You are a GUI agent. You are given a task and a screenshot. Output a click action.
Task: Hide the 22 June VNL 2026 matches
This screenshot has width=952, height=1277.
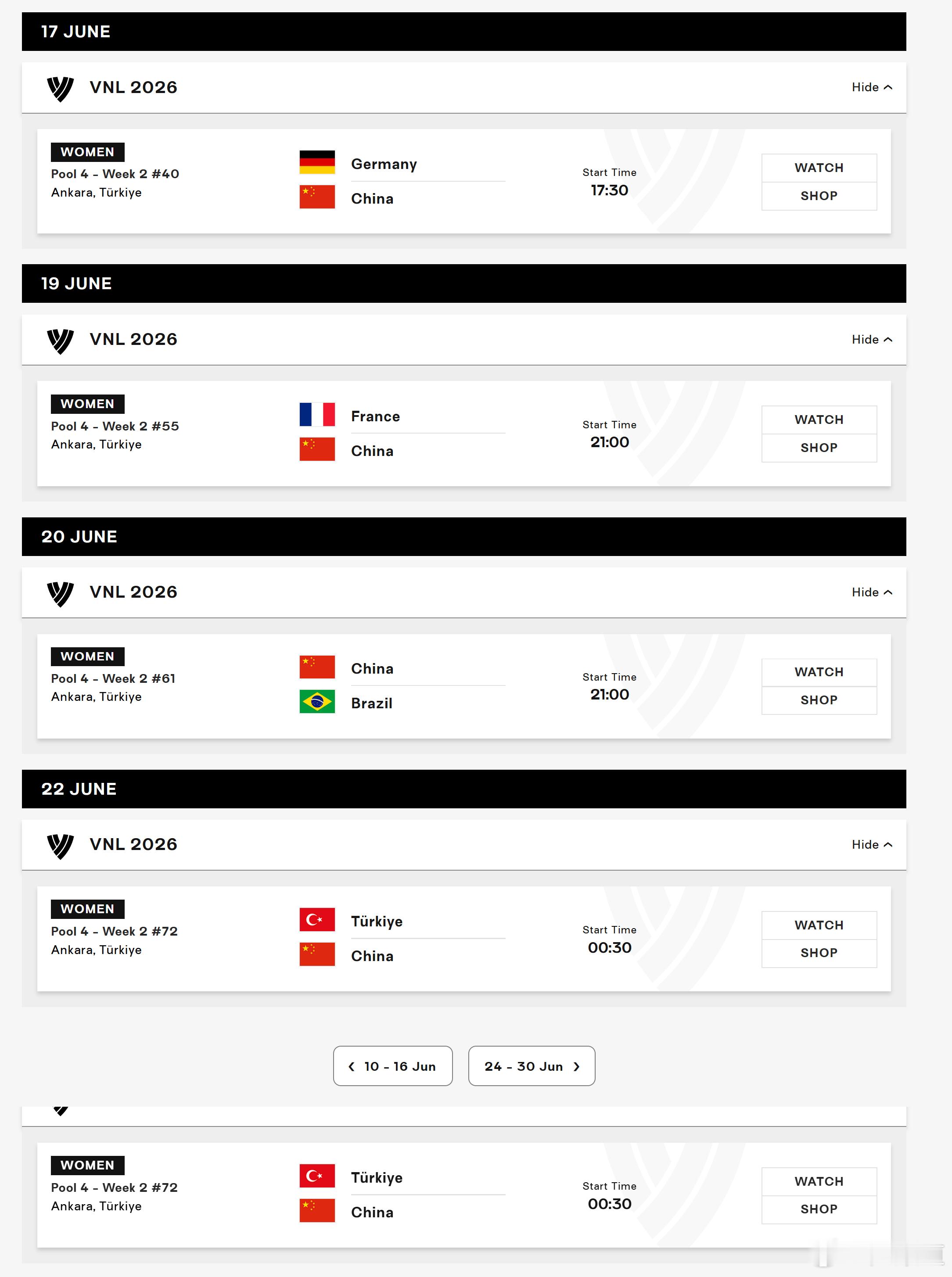pos(871,844)
